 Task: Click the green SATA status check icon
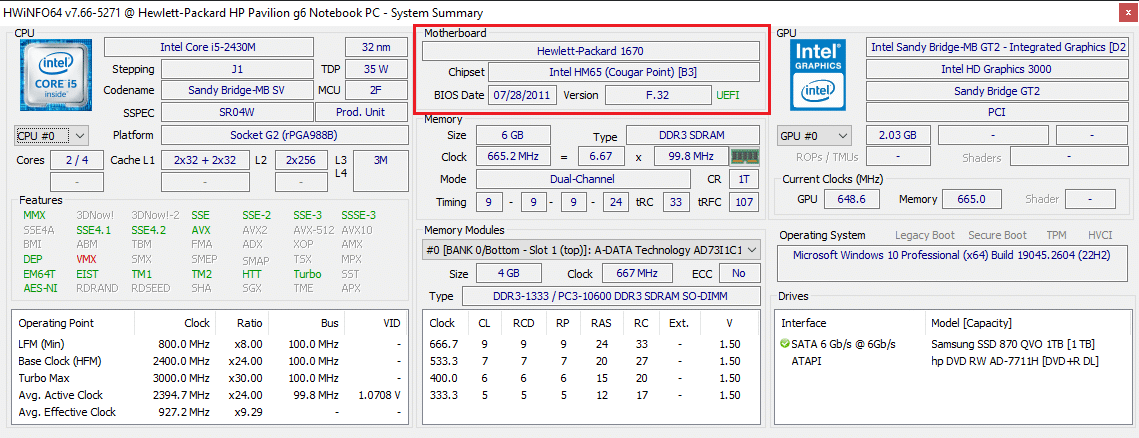(786, 344)
